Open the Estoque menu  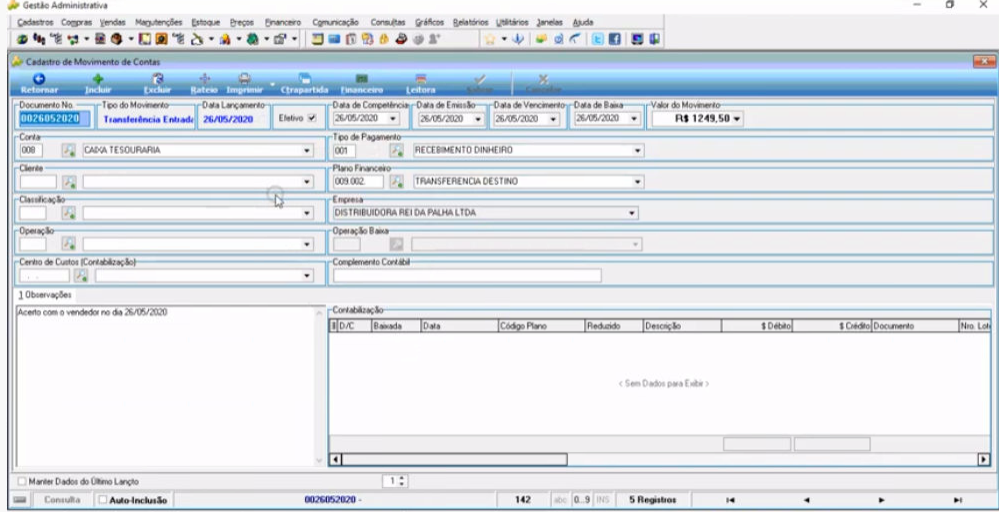[x=206, y=22]
